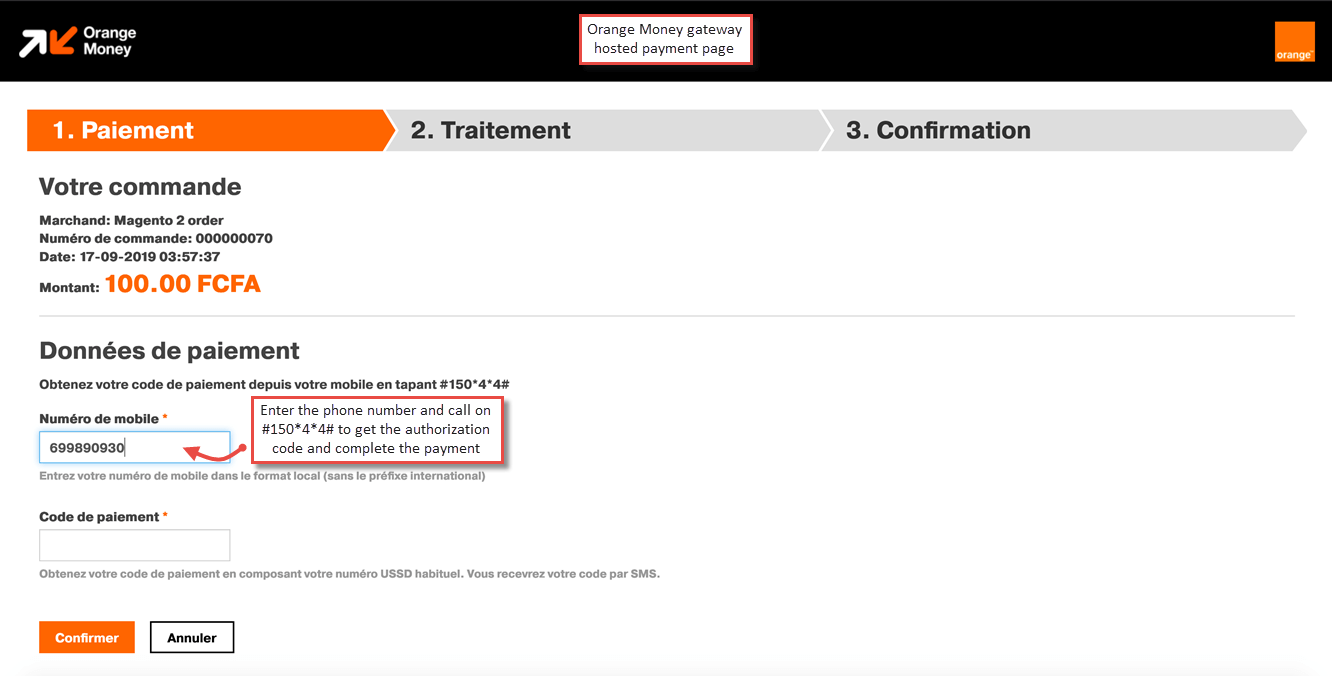Click the empty Code de paiement field
The height and width of the screenshot is (676, 1332).
(x=134, y=544)
